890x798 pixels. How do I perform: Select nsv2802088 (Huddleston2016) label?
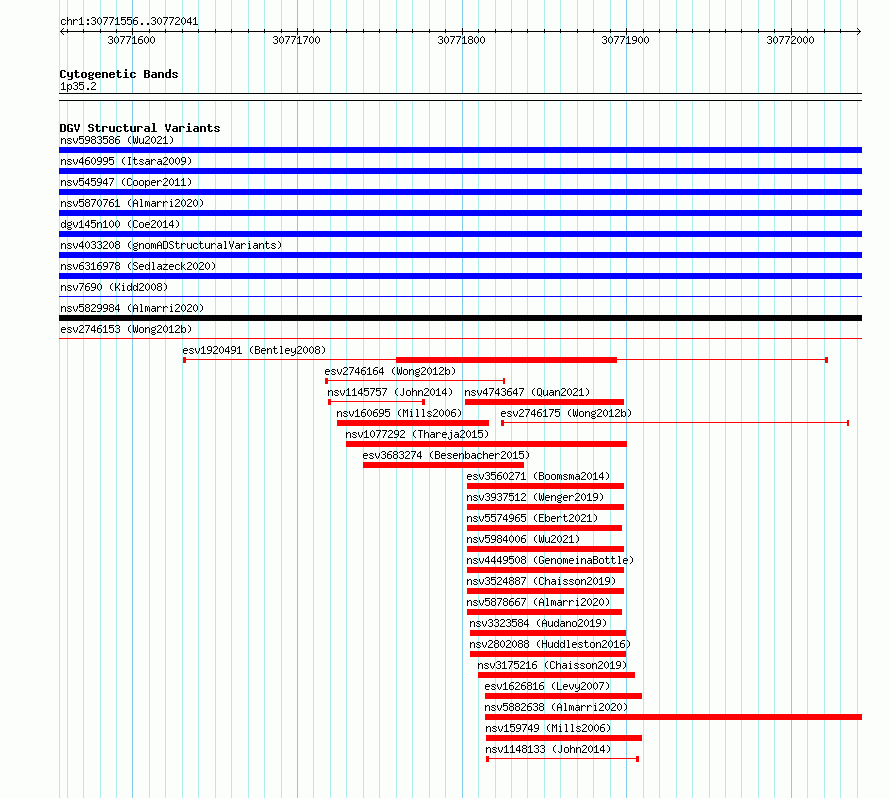pyautogui.click(x=550, y=644)
